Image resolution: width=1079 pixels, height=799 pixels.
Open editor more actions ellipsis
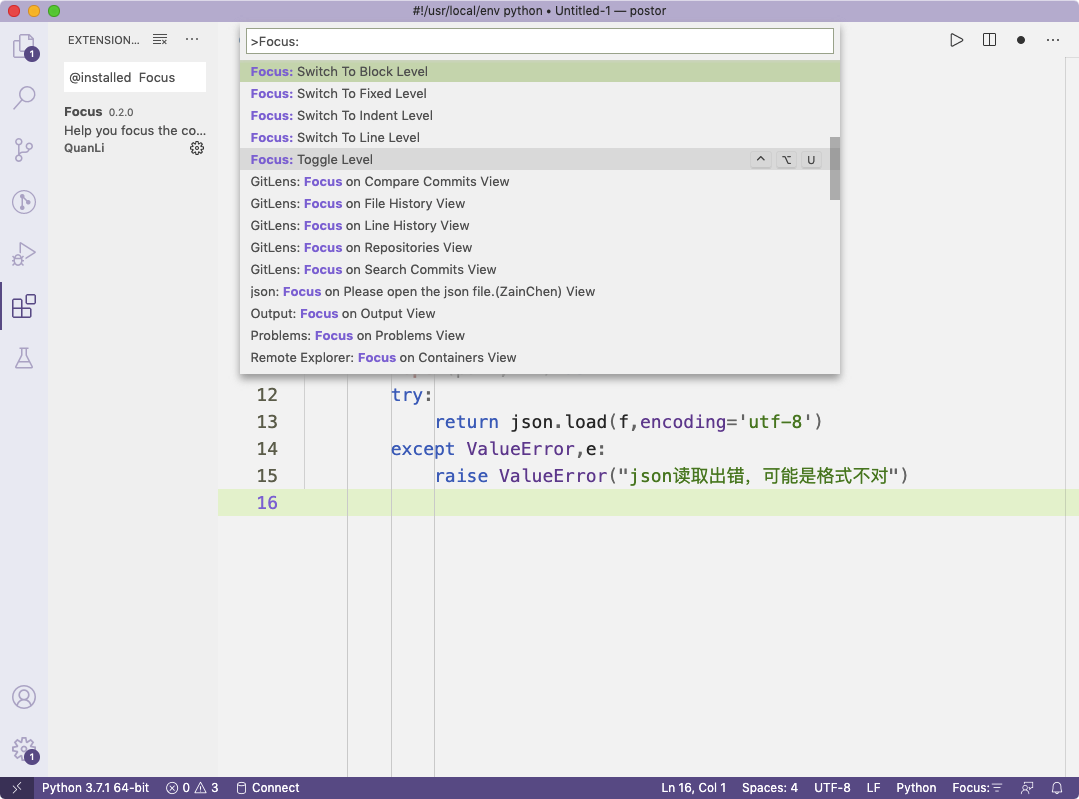pyautogui.click(x=1053, y=40)
